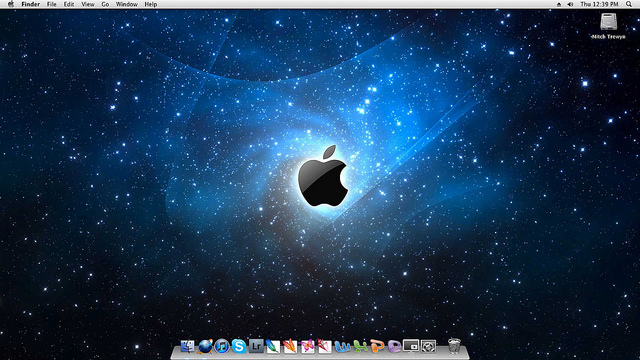Open the pink butterfly app icon
The height and width of the screenshot is (360, 640).
[x=308, y=346]
